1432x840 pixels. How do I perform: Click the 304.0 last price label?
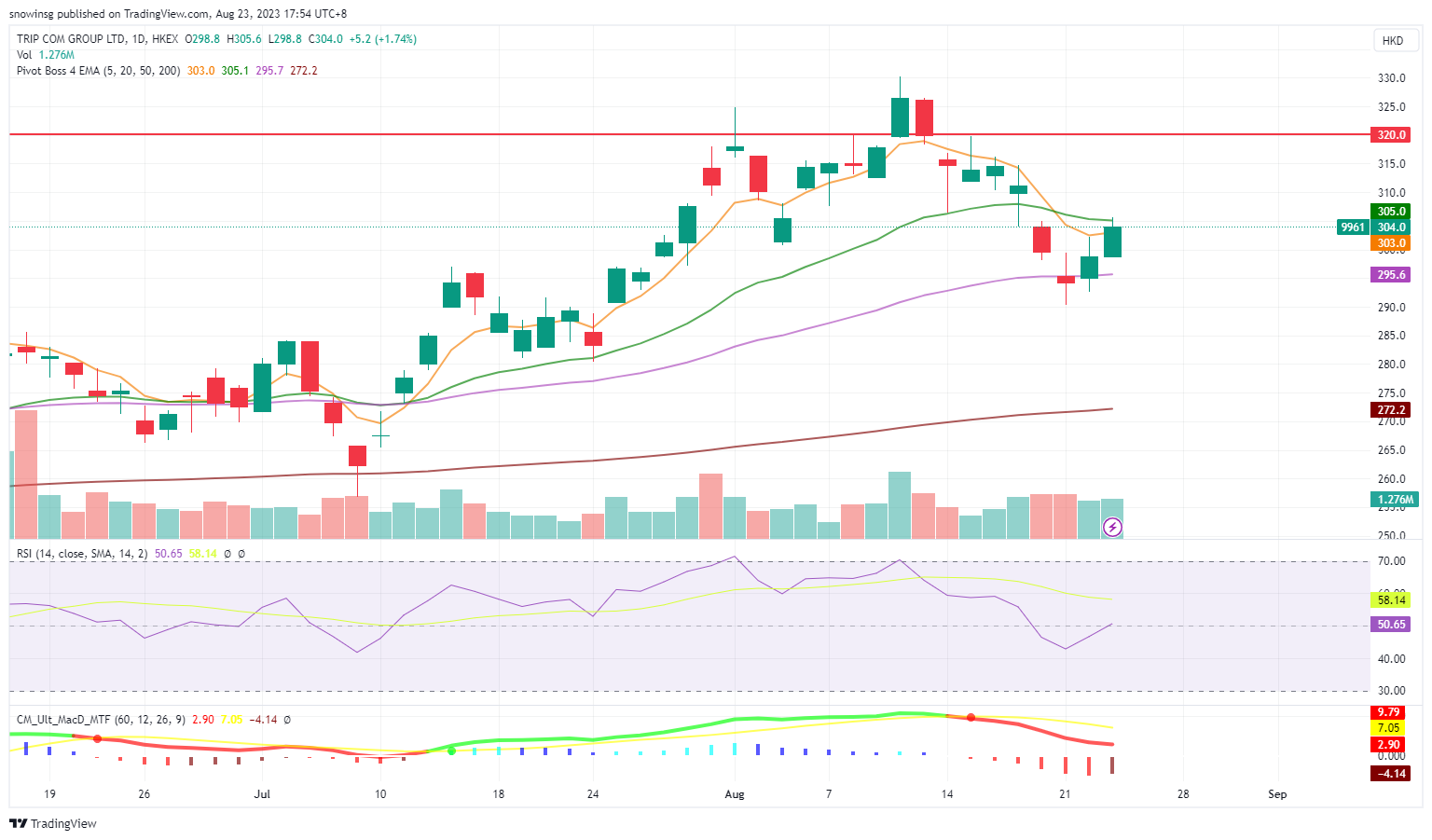[x=1391, y=227]
